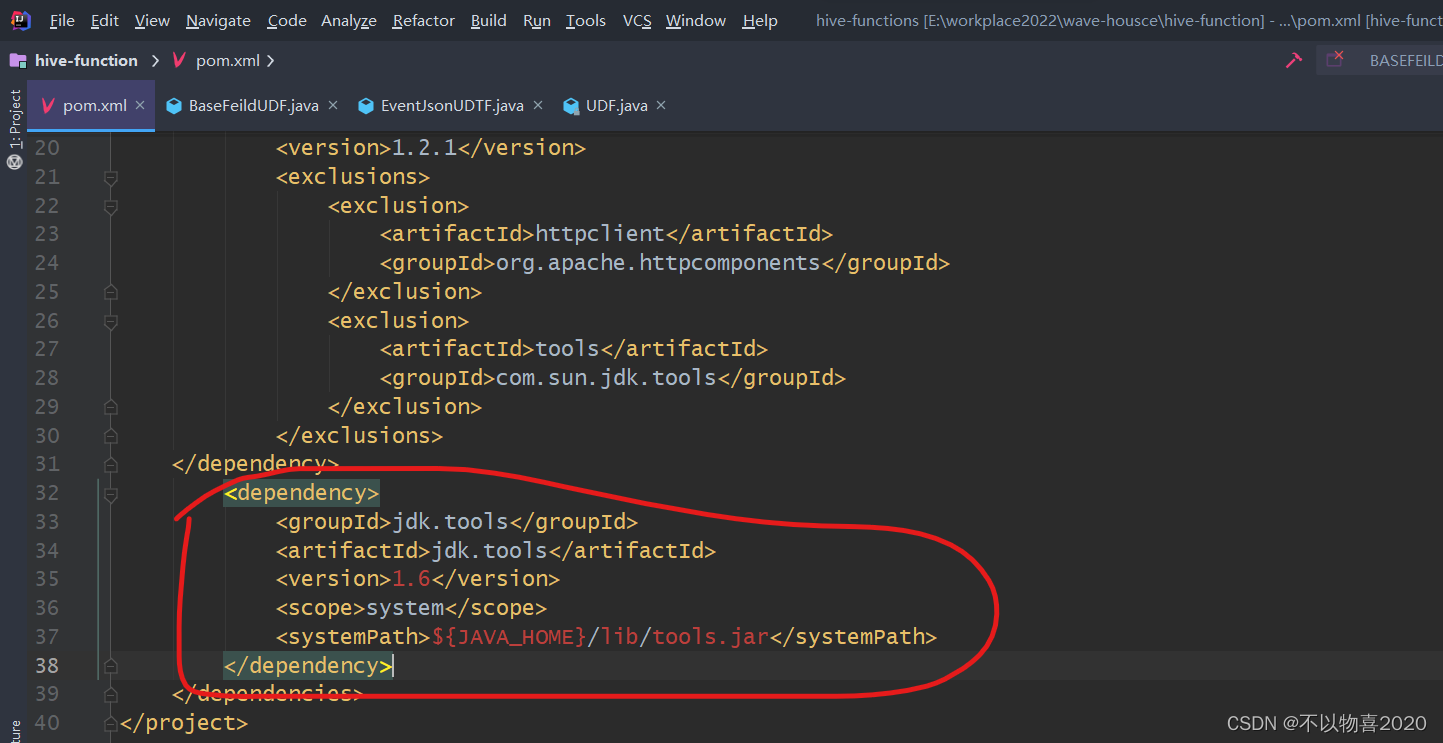Click Java class icon on BaseFeildUDF.java tab

click(x=174, y=106)
